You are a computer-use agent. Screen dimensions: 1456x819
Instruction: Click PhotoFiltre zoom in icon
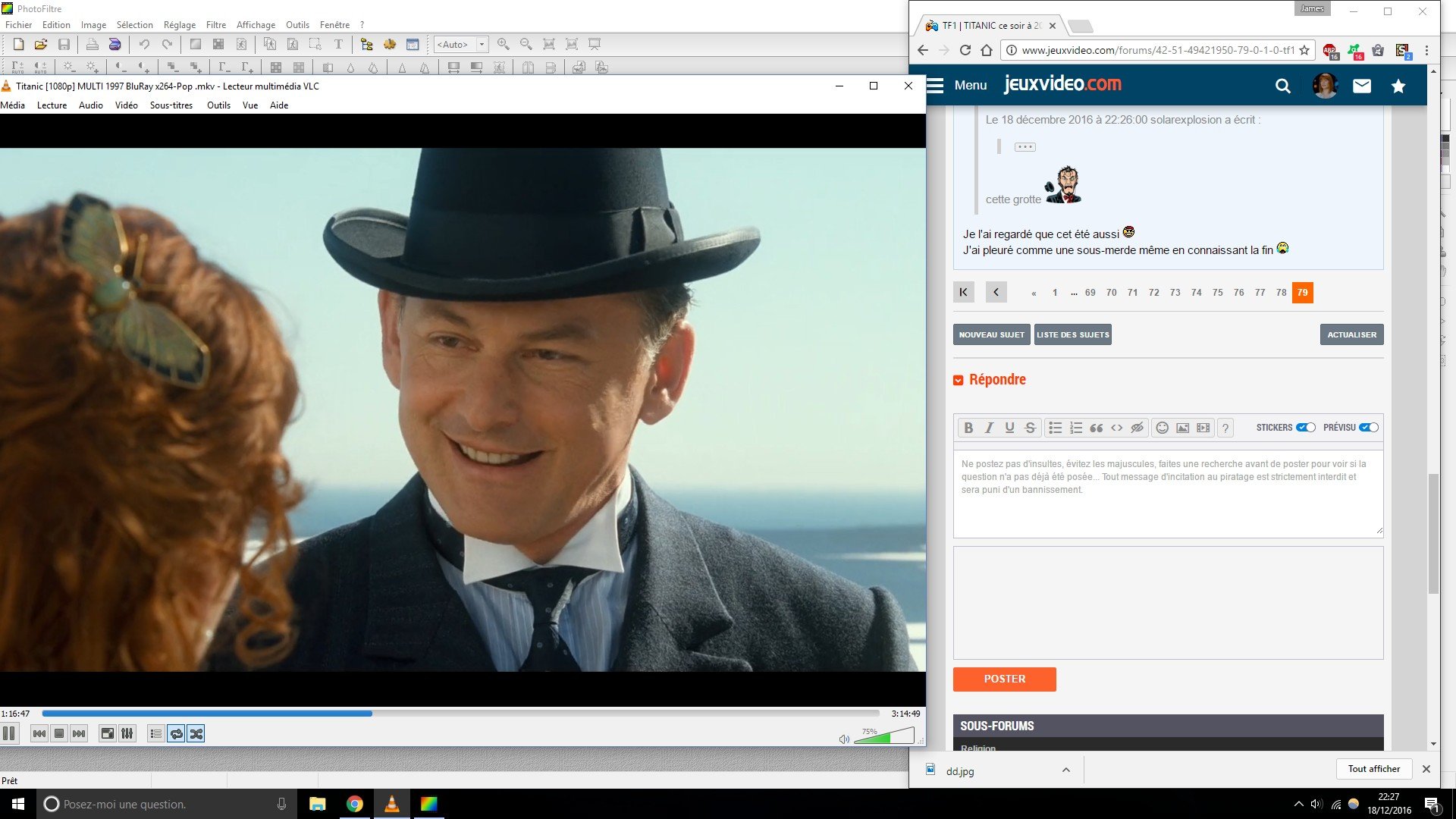pos(504,45)
